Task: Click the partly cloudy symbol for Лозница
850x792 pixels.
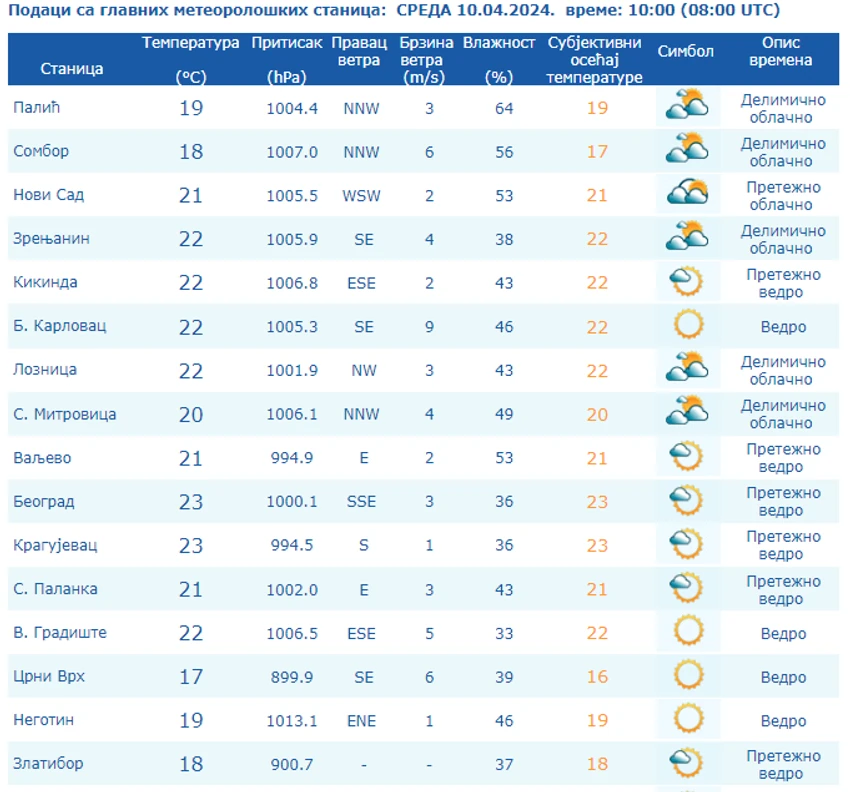Action: click(687, 367)
